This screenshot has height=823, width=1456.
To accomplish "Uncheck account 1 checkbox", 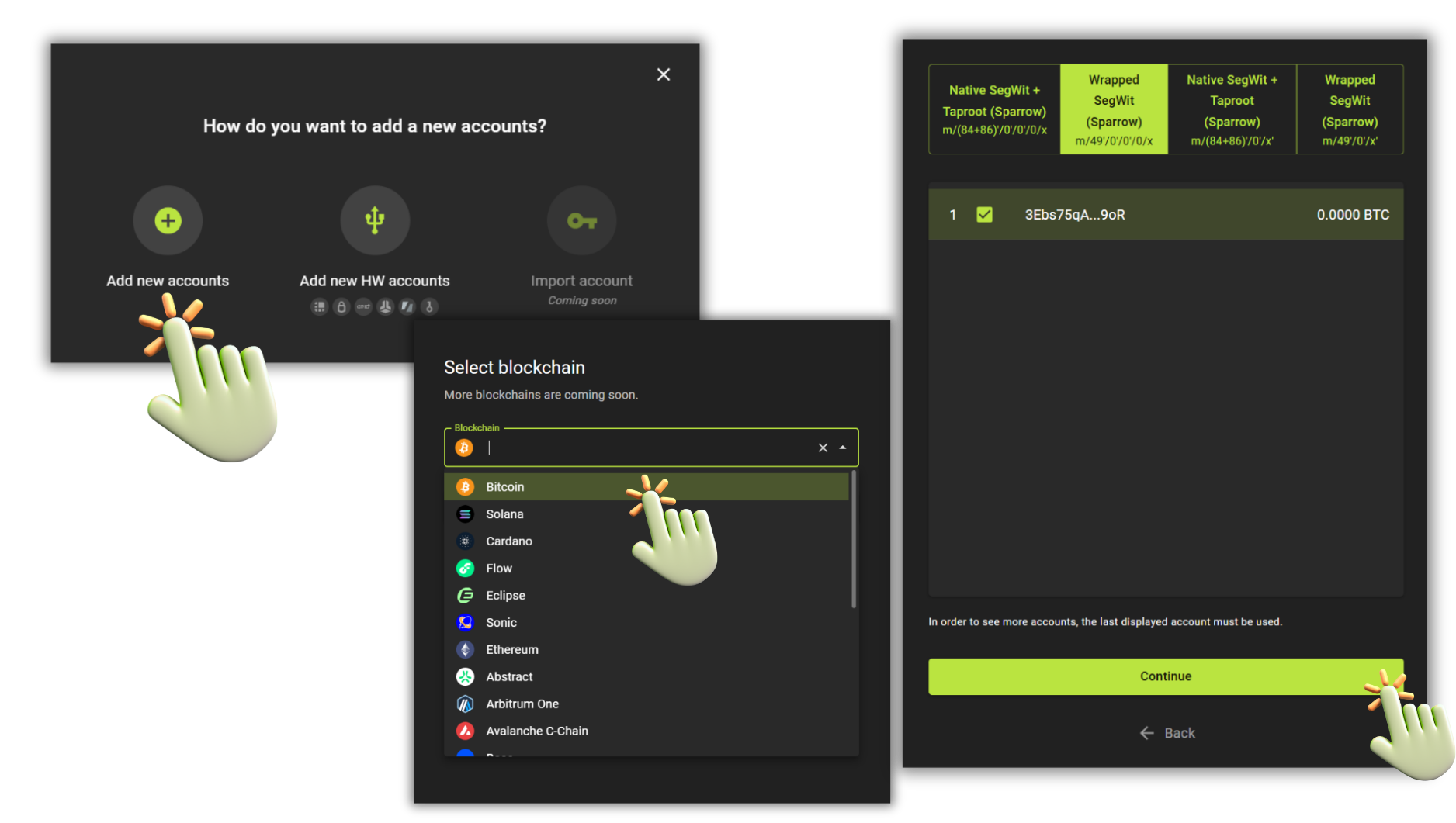I will click(x=984, y=214).
